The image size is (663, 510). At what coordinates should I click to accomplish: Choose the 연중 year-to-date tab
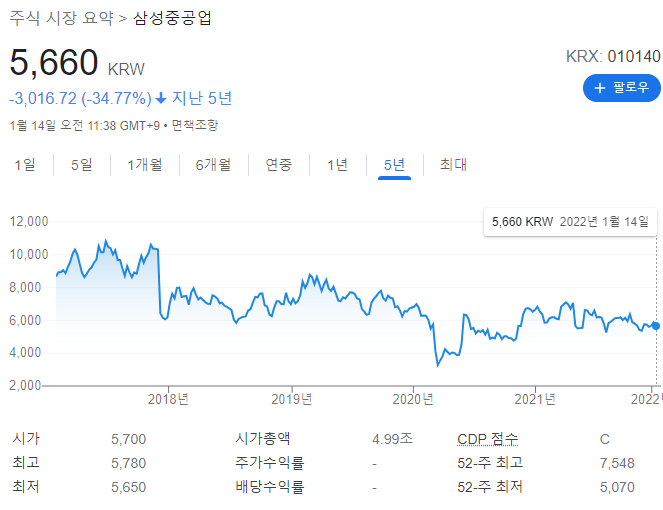click(279, 165)
